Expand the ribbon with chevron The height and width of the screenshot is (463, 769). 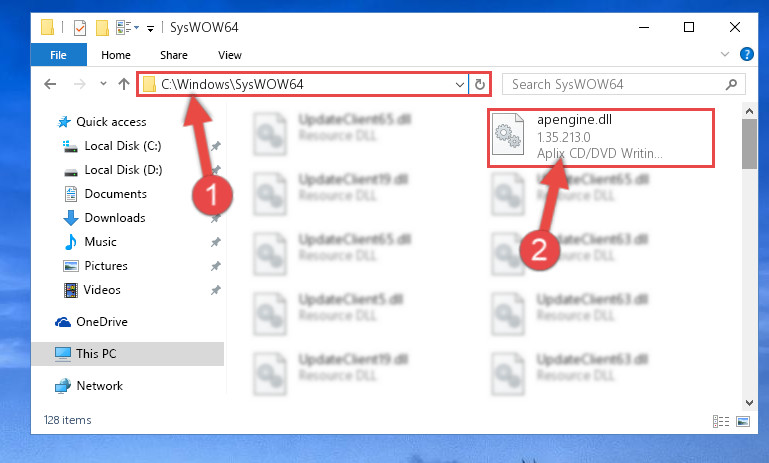(x=725, y=54)
